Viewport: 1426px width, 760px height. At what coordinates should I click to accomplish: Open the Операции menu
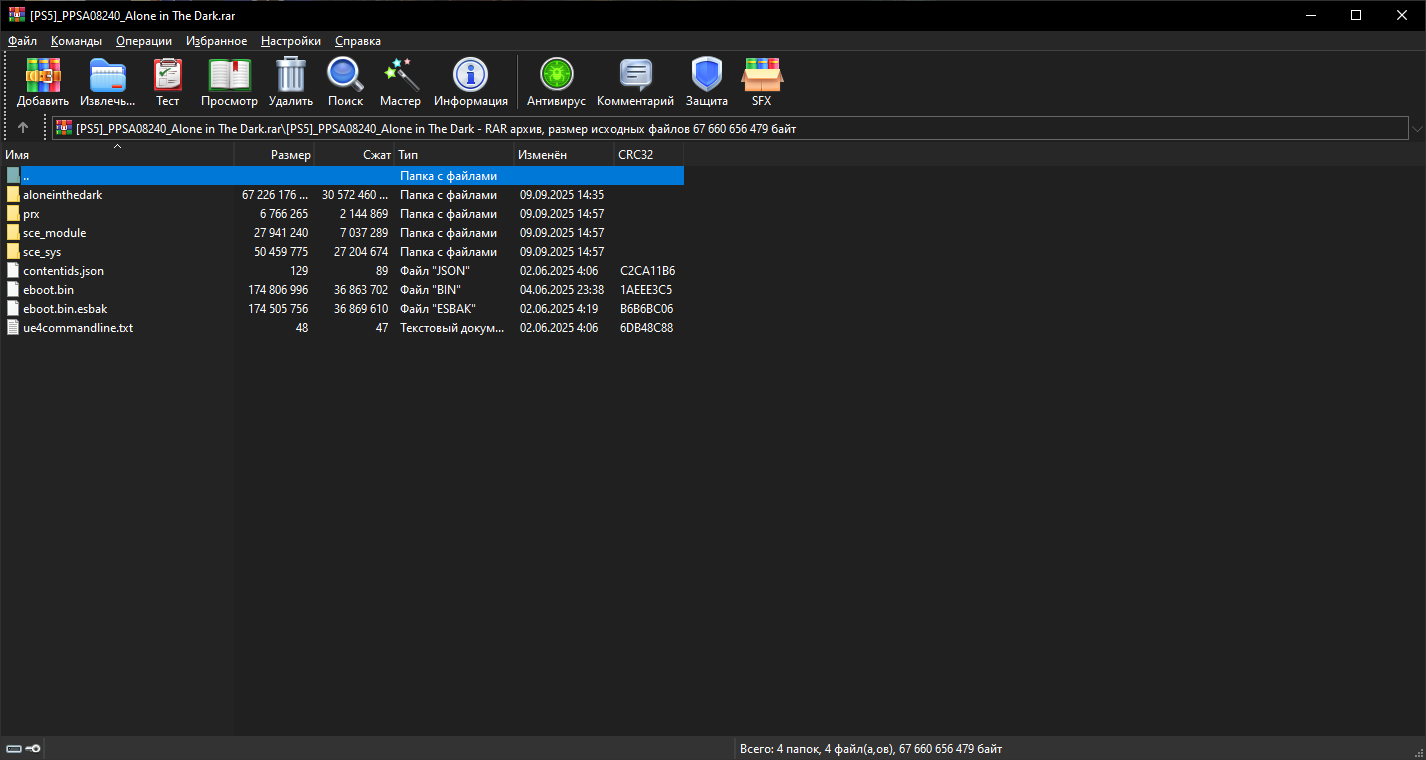144,41
